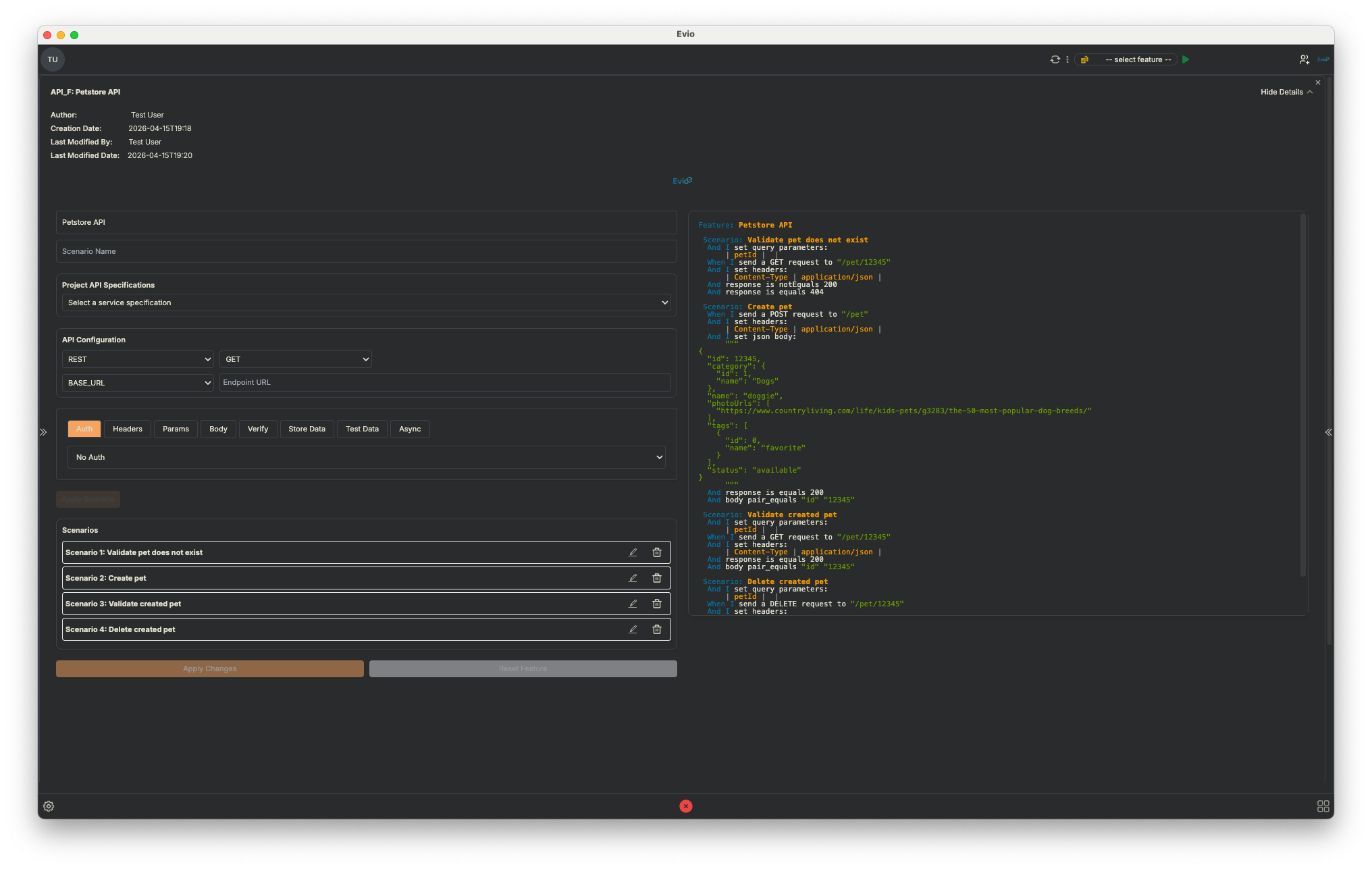Click the Apply Scenario button
The height and width of the screenshot is (869, 1372).
pos(88,499)
